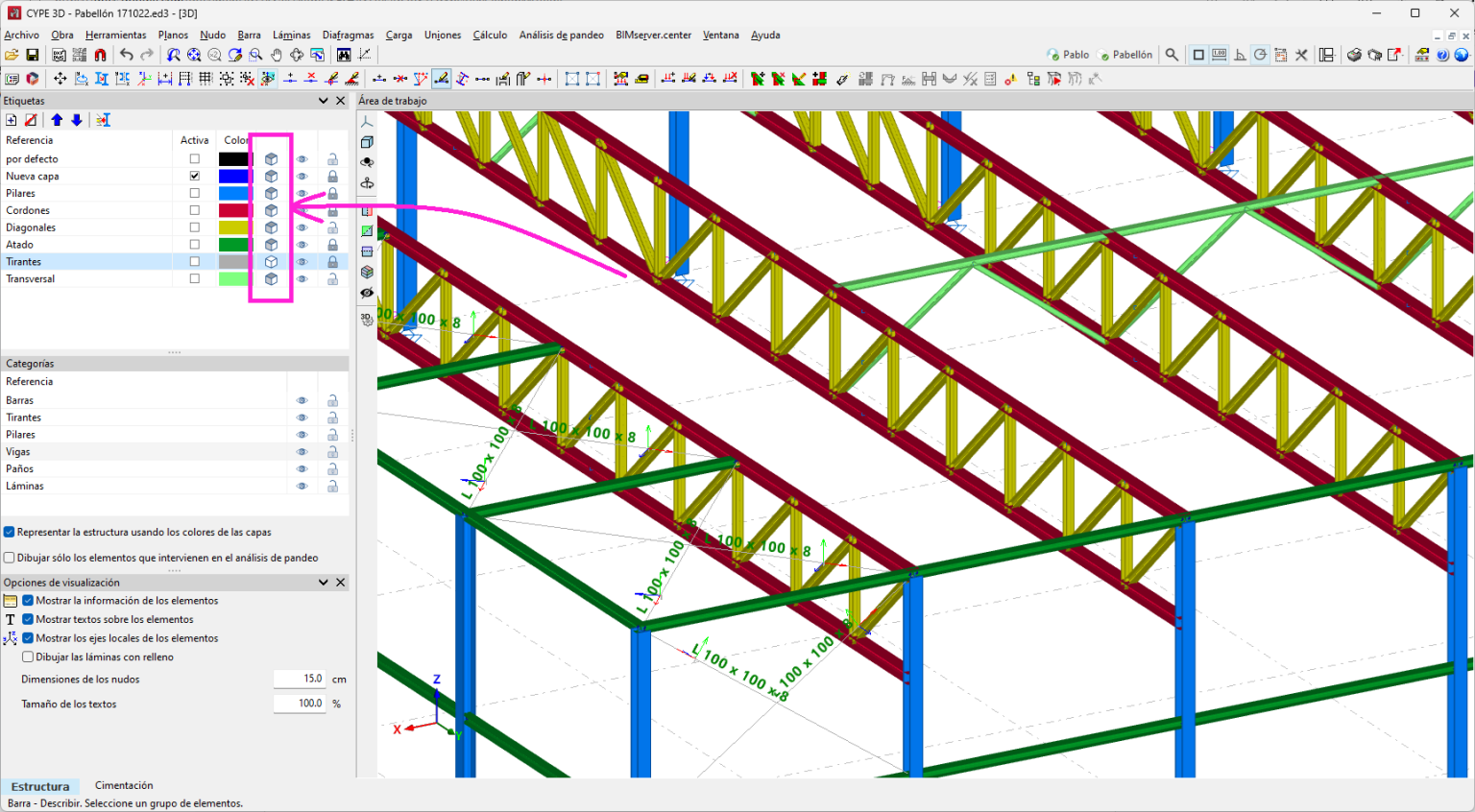Click the Dimensiones de los nudos field

point(300,679)
